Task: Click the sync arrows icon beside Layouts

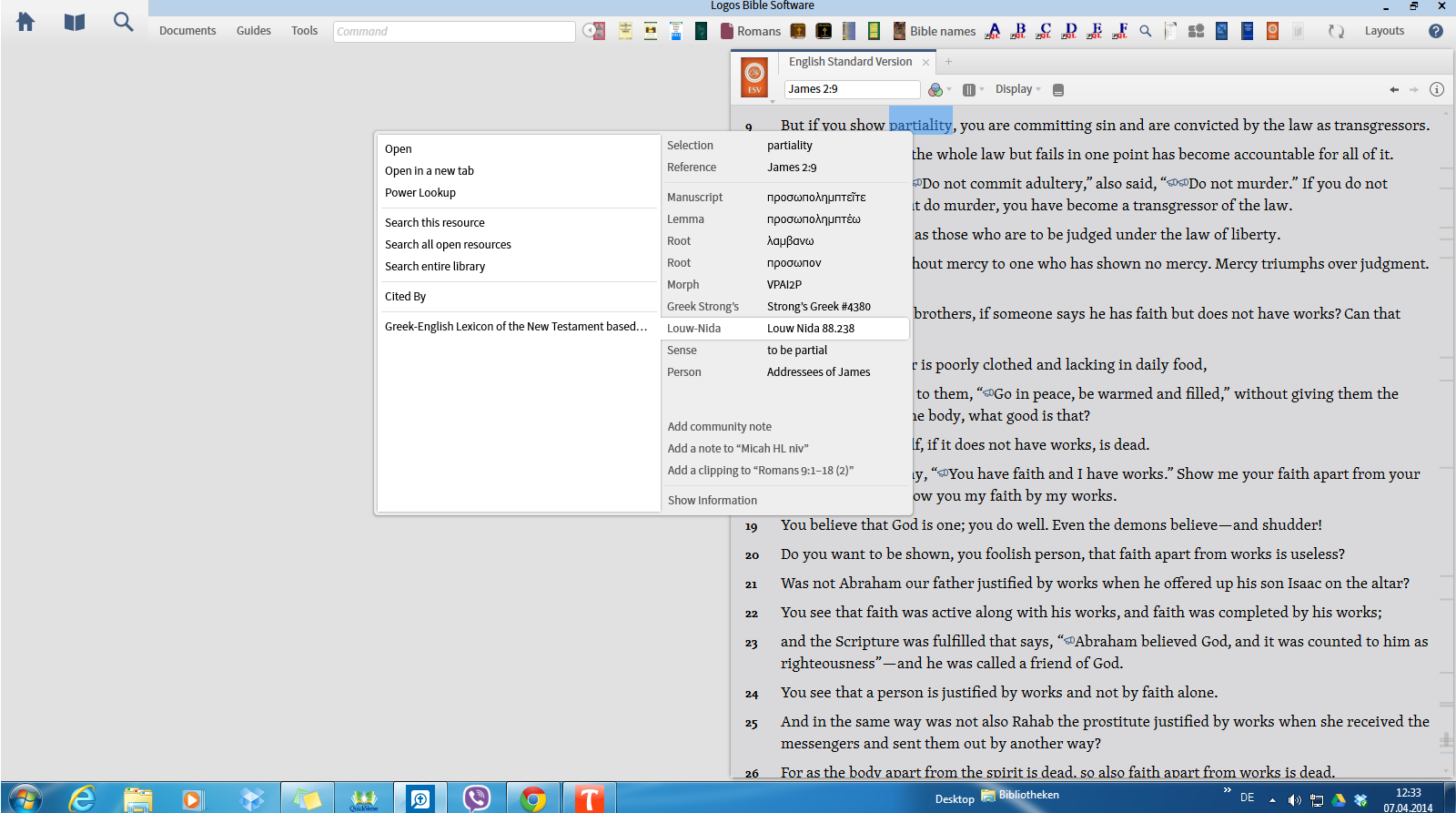Action: (1335, 31)
